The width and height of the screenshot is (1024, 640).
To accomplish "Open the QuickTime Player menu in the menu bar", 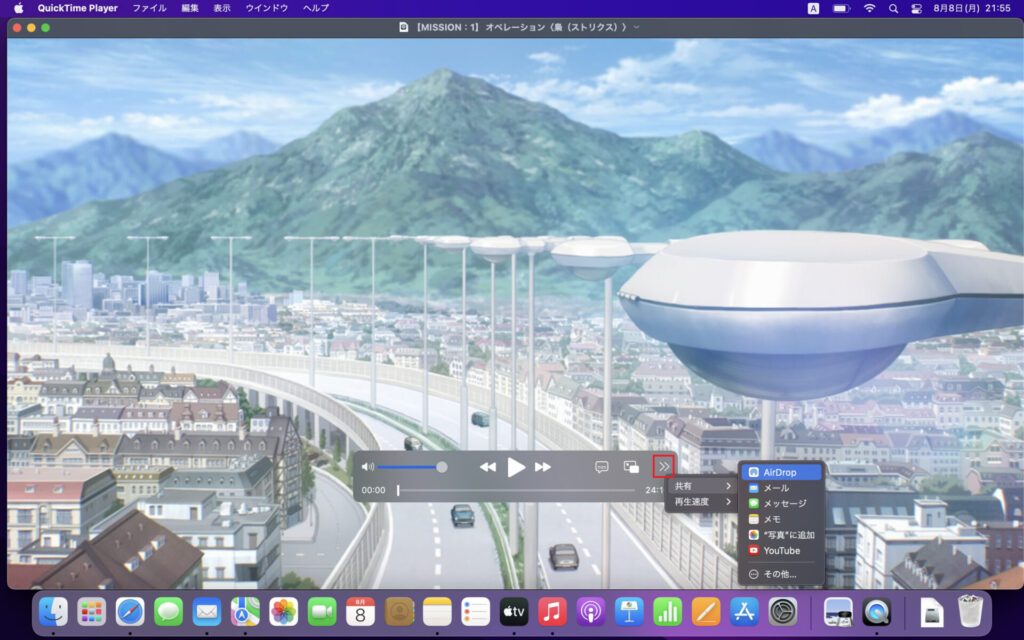I will click(78, 8).
